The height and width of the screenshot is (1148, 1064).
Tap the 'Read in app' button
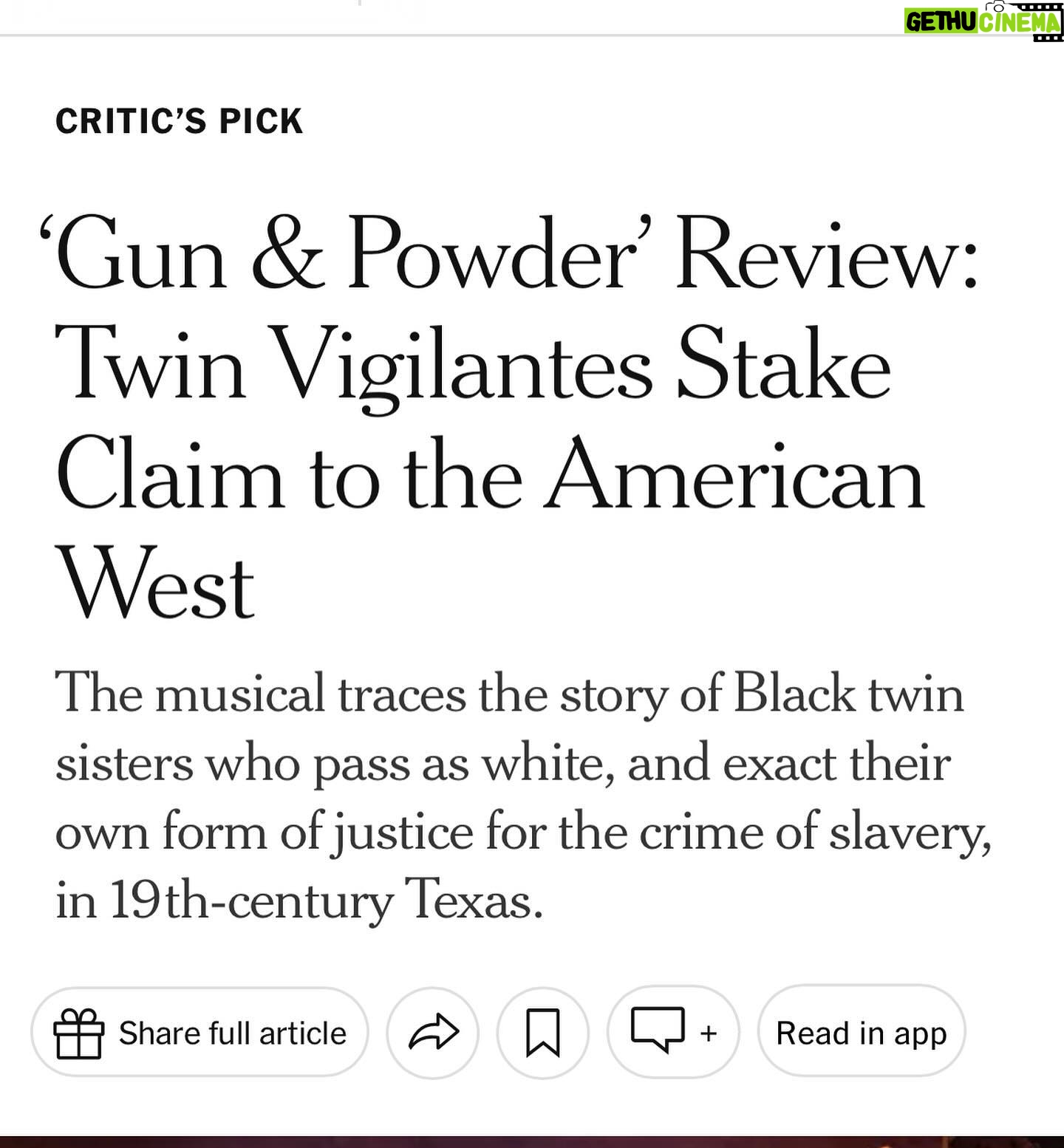pos(862,1032)
